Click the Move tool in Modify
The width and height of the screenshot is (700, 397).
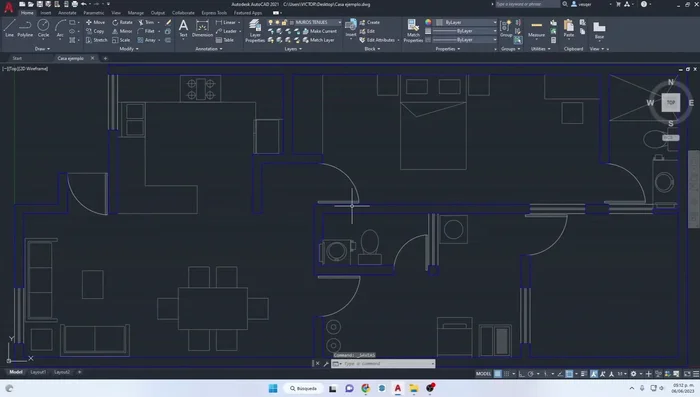(x=96, y=22)
